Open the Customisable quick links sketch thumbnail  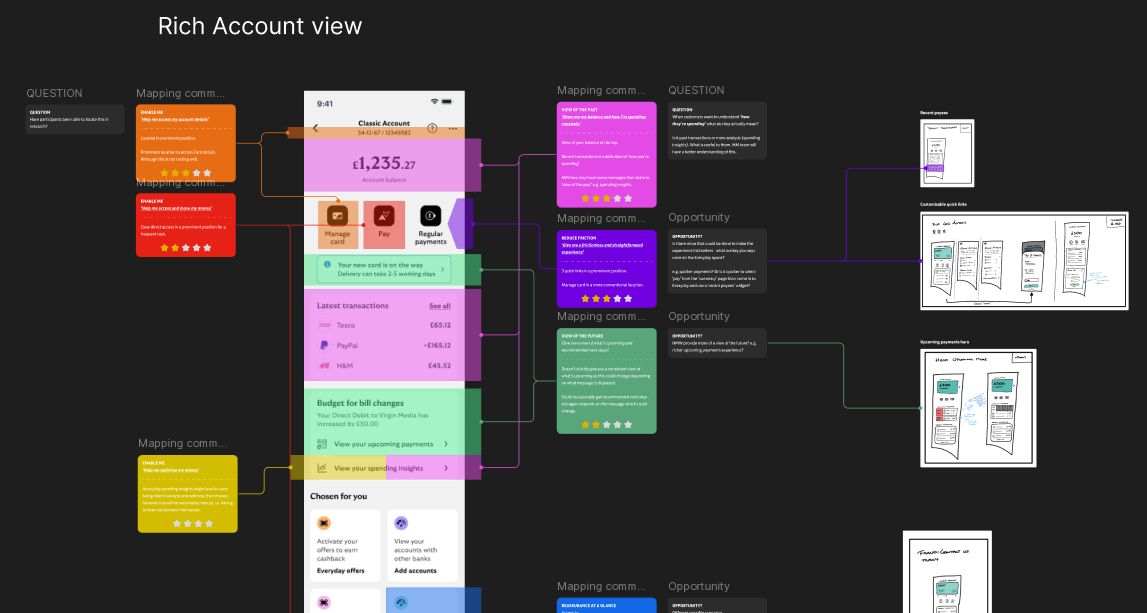pyautogui.click(x=1024, y=261)
